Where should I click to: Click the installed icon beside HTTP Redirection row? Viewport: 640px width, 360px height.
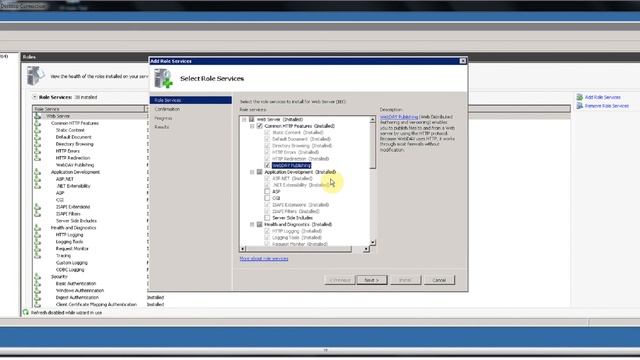(38, 158)
